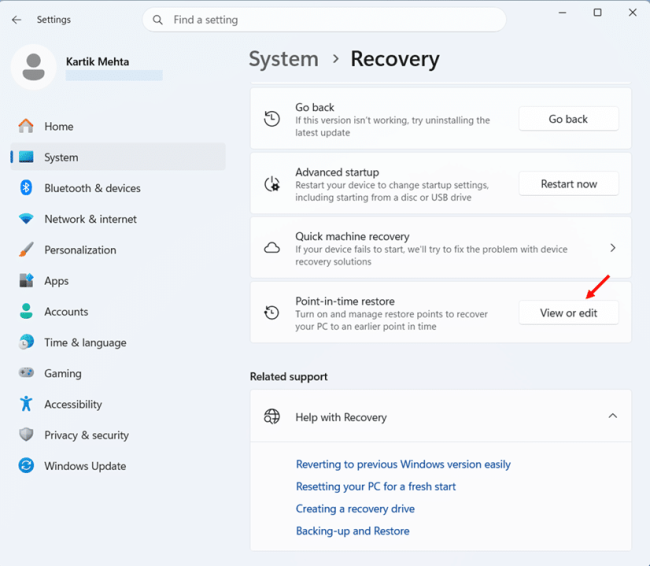The image size is (650, 566).
Task: Click the Restart now button
Action: (568, 184)
